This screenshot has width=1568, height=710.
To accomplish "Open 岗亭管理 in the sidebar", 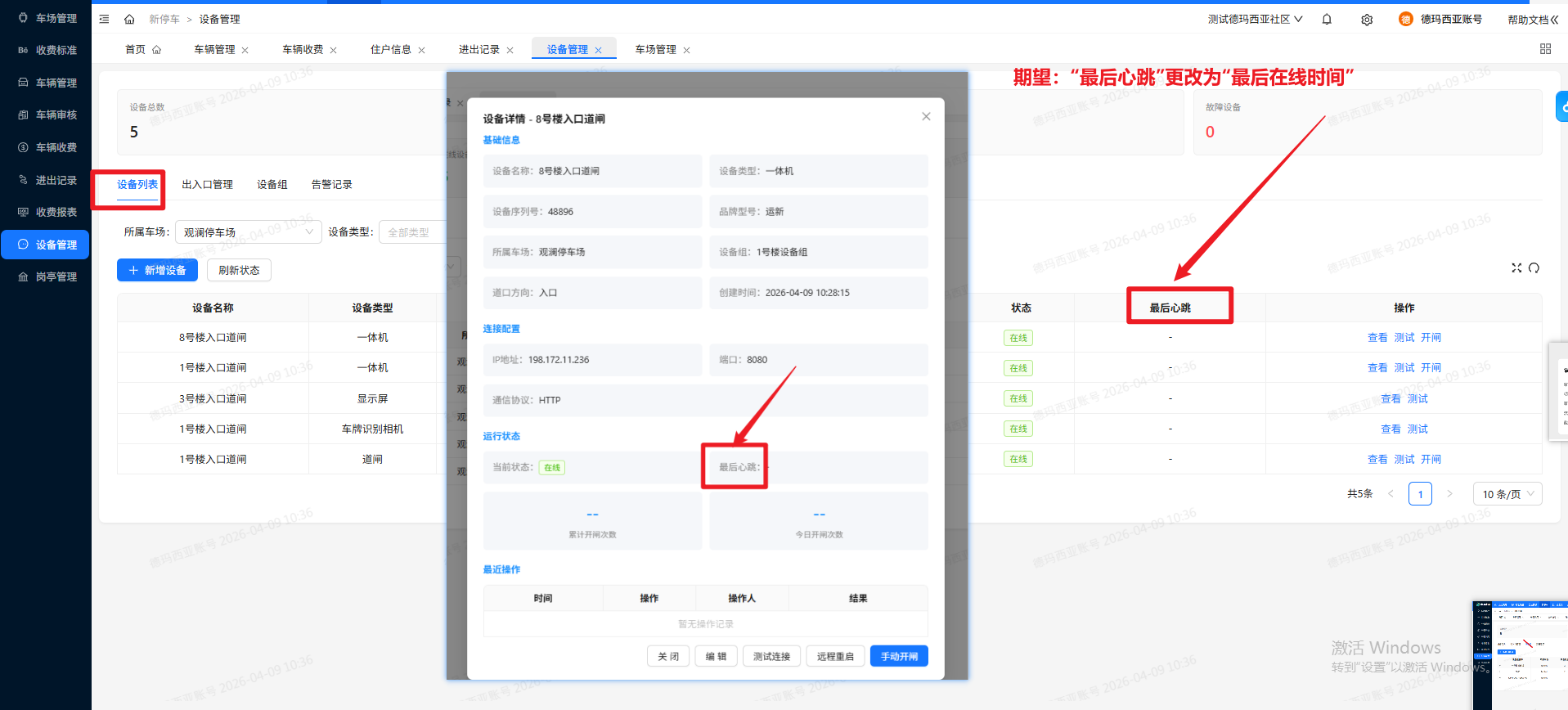I will click(46, 276).
